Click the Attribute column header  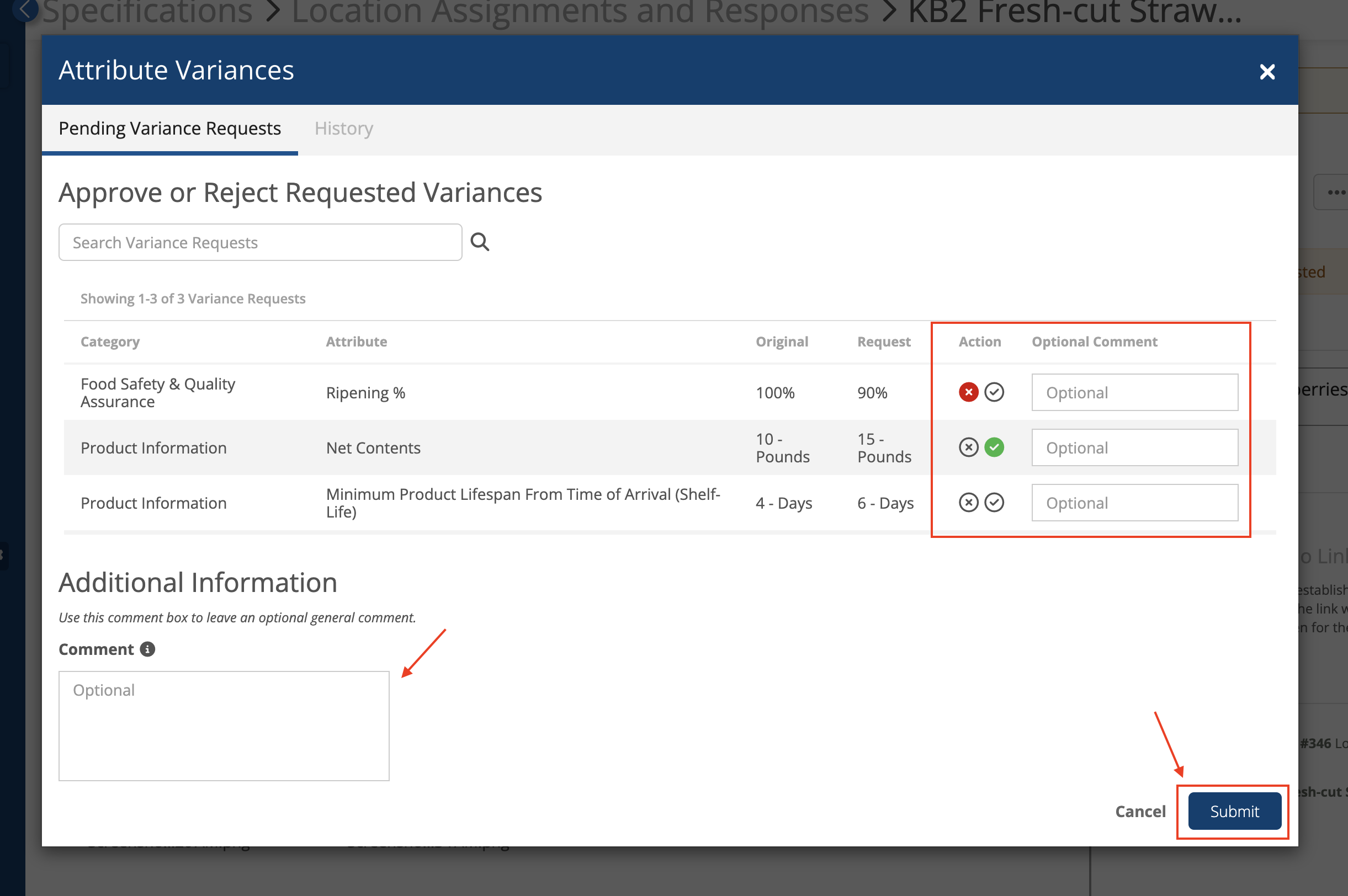[356, 342]
